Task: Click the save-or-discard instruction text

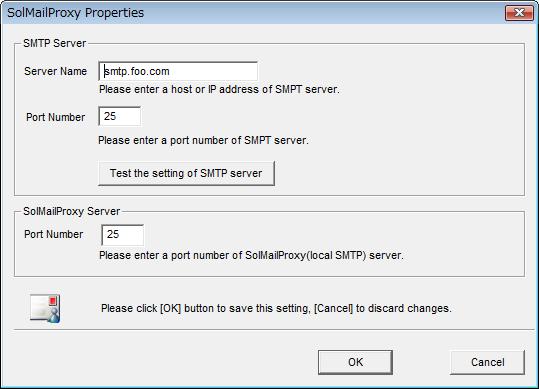Action: pyautogui.click(x=276, y=308)
